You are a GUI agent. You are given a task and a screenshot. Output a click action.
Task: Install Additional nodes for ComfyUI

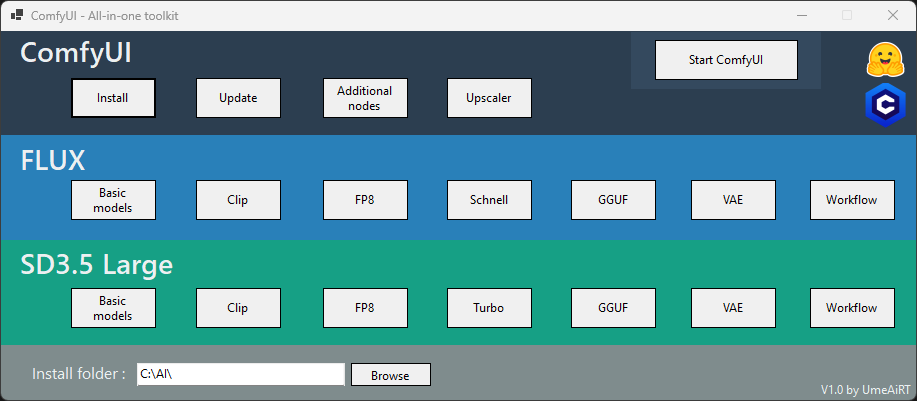point(365,98)
